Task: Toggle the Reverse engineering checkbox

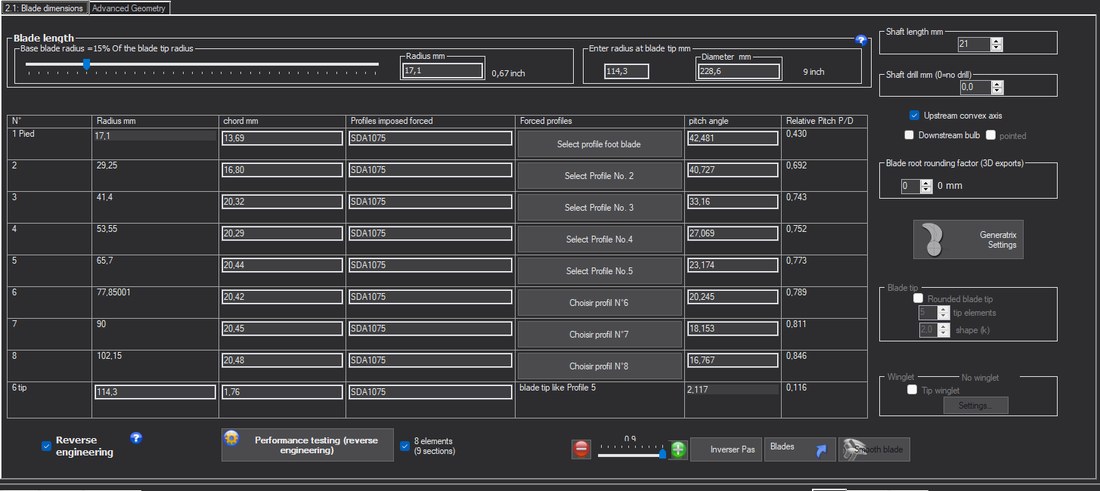Action: click(46, 446)
